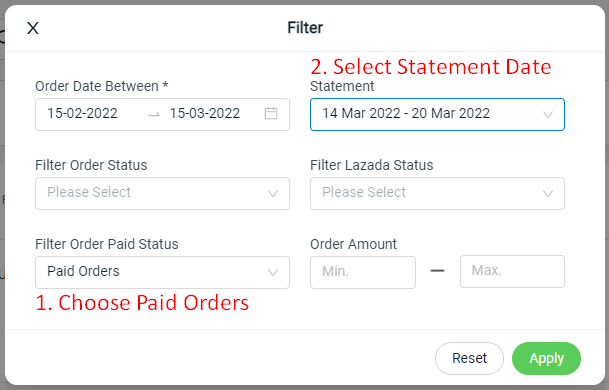
Task: Apply the filter with the green Apply button
Action: (x=546, y=358)
